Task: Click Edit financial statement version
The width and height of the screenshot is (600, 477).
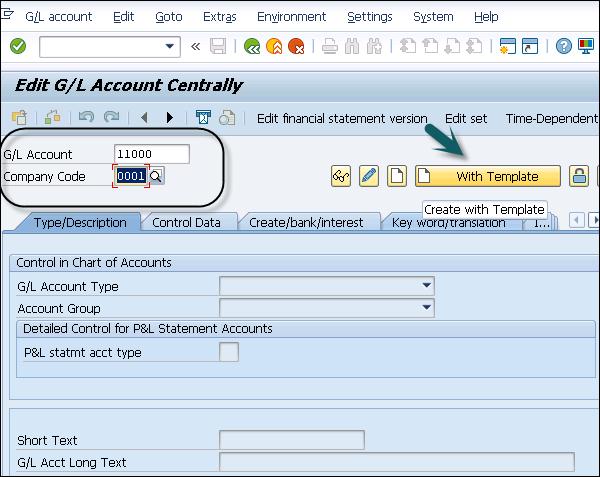Action: 342,119
